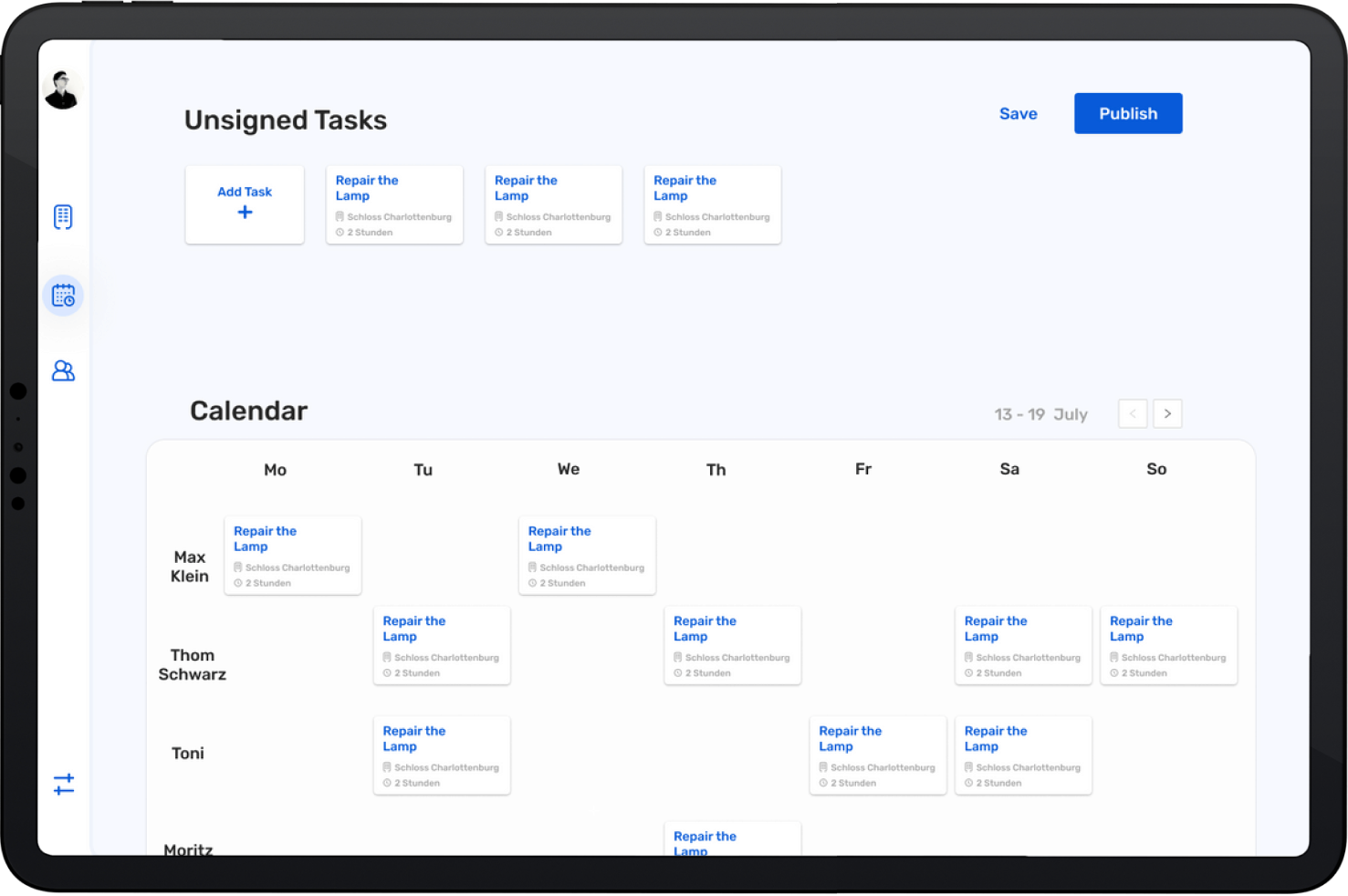Viewport: 1348px width, 896px height.
Task: Open Thom Schwarz's Sunday task card
Action: [x=1168, y=646]
